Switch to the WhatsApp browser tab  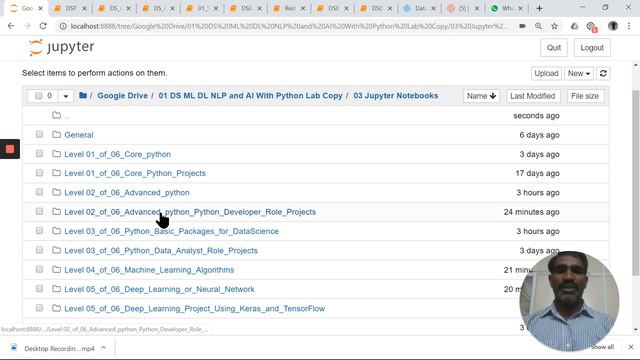506,8
